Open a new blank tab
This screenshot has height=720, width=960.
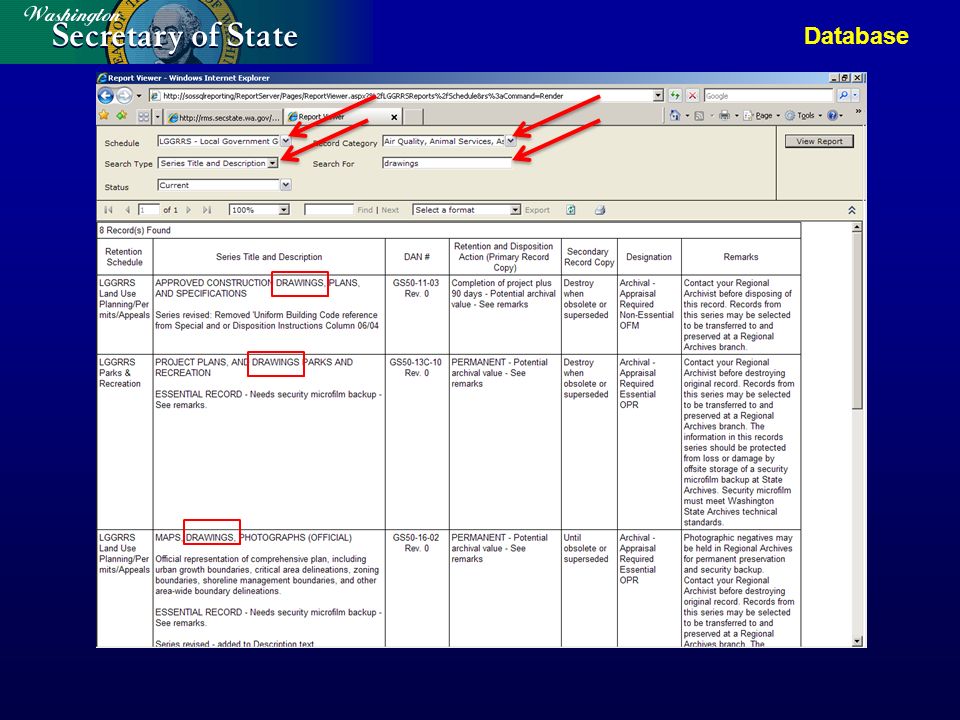tap(413, 117)
